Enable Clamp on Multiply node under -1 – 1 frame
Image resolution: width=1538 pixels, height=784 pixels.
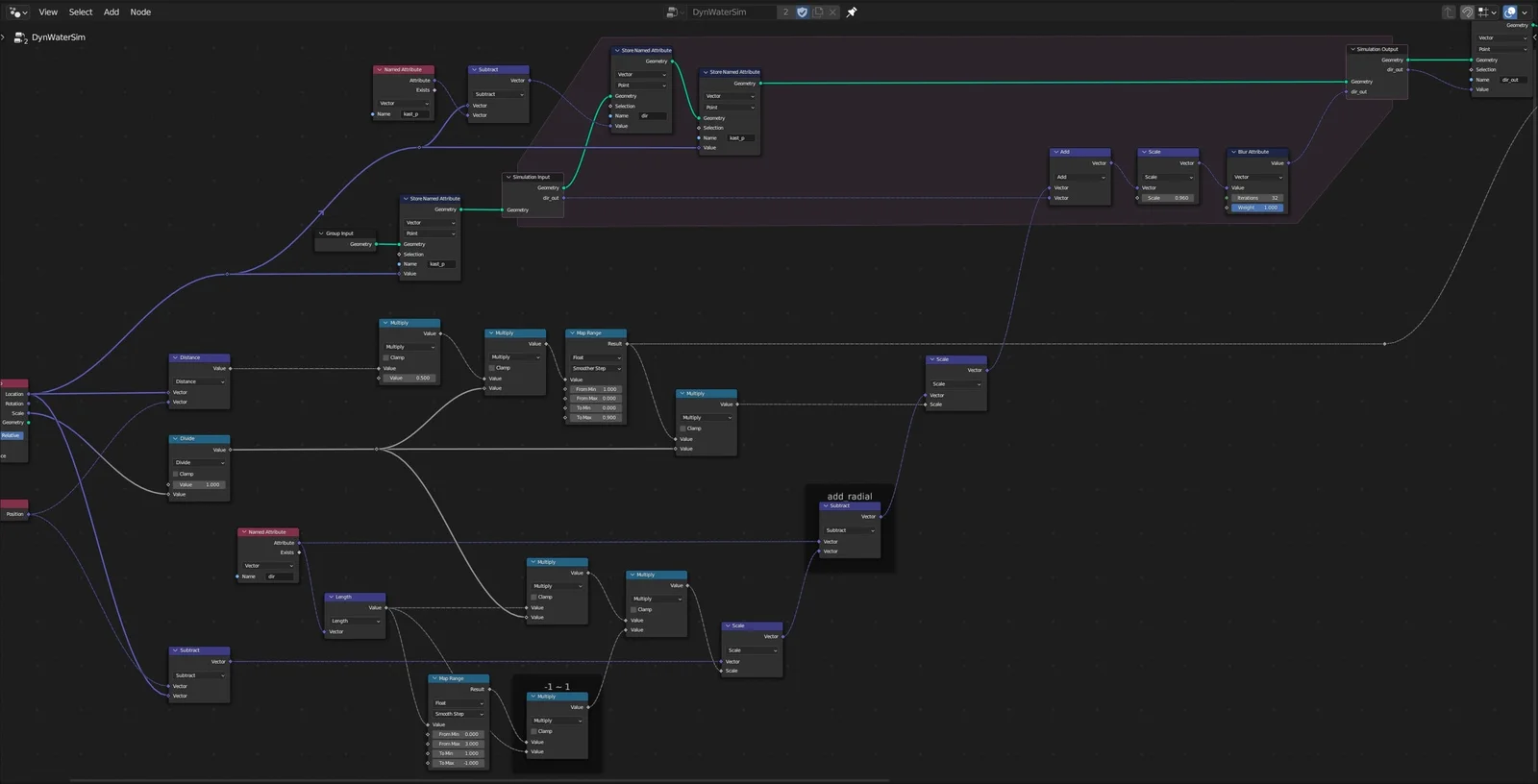(x=534, y=731)
